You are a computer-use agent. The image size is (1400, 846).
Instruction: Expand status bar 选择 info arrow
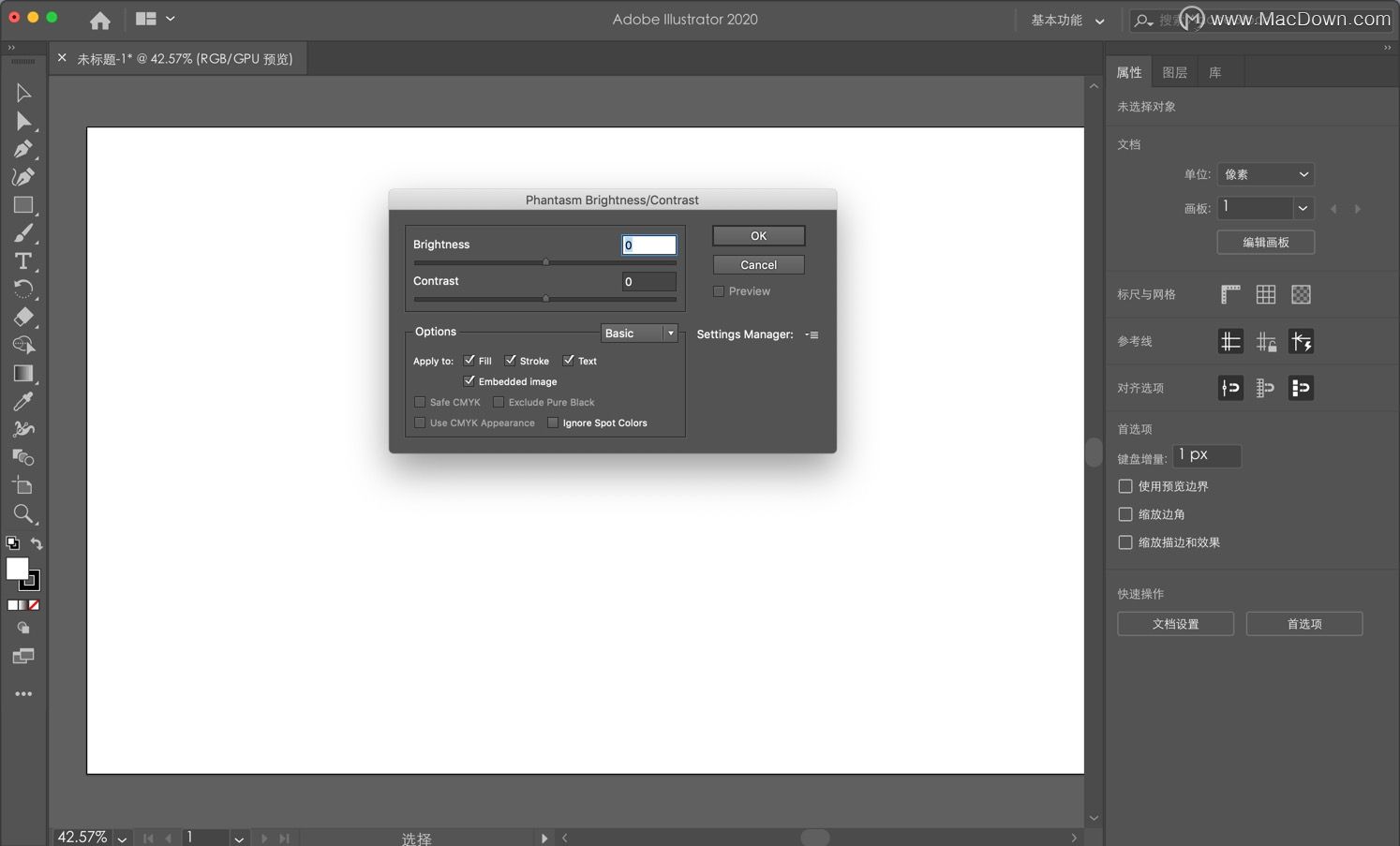click(544, 839)
